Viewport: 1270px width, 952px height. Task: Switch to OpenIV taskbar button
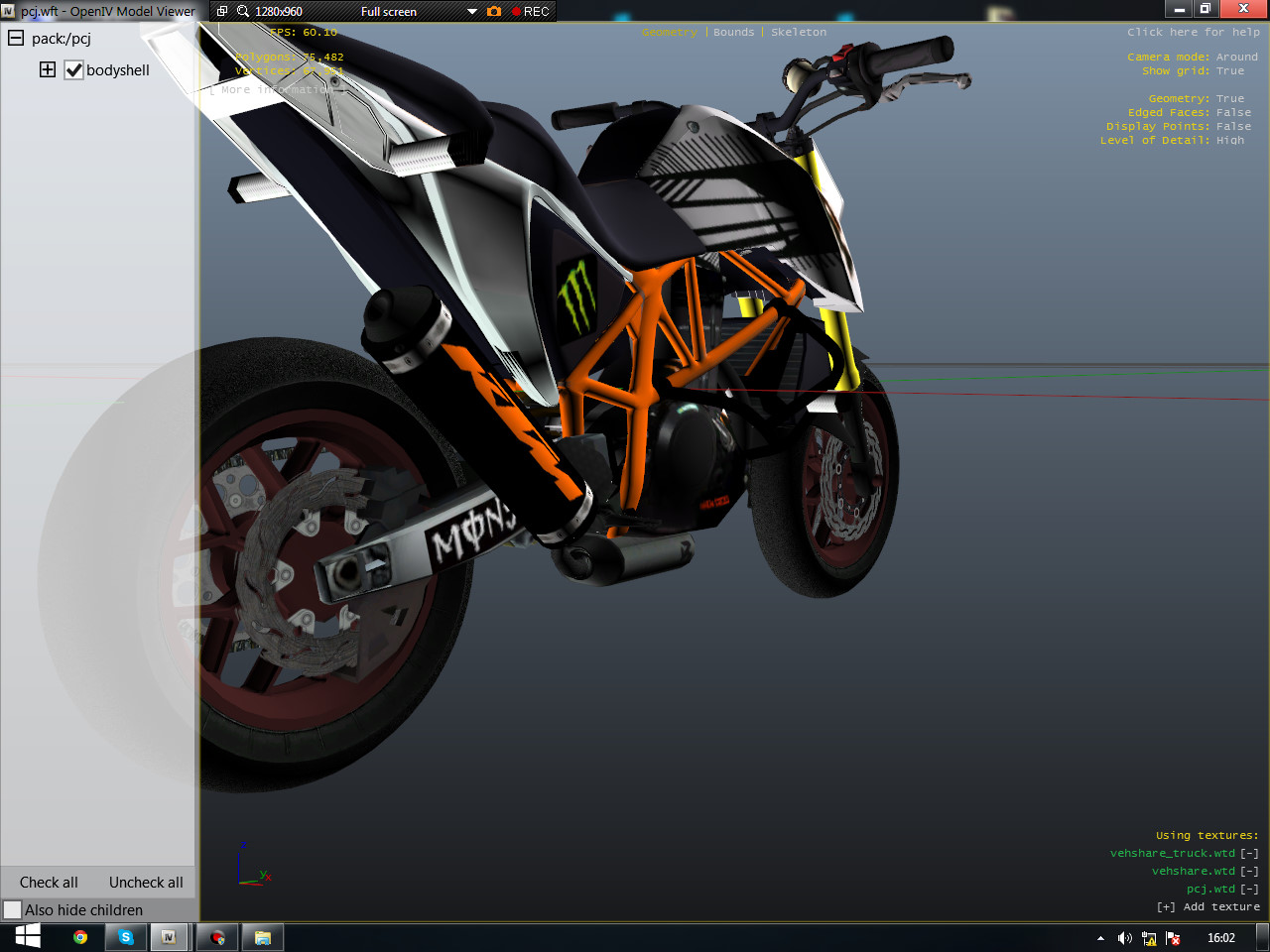coord(169,937)
